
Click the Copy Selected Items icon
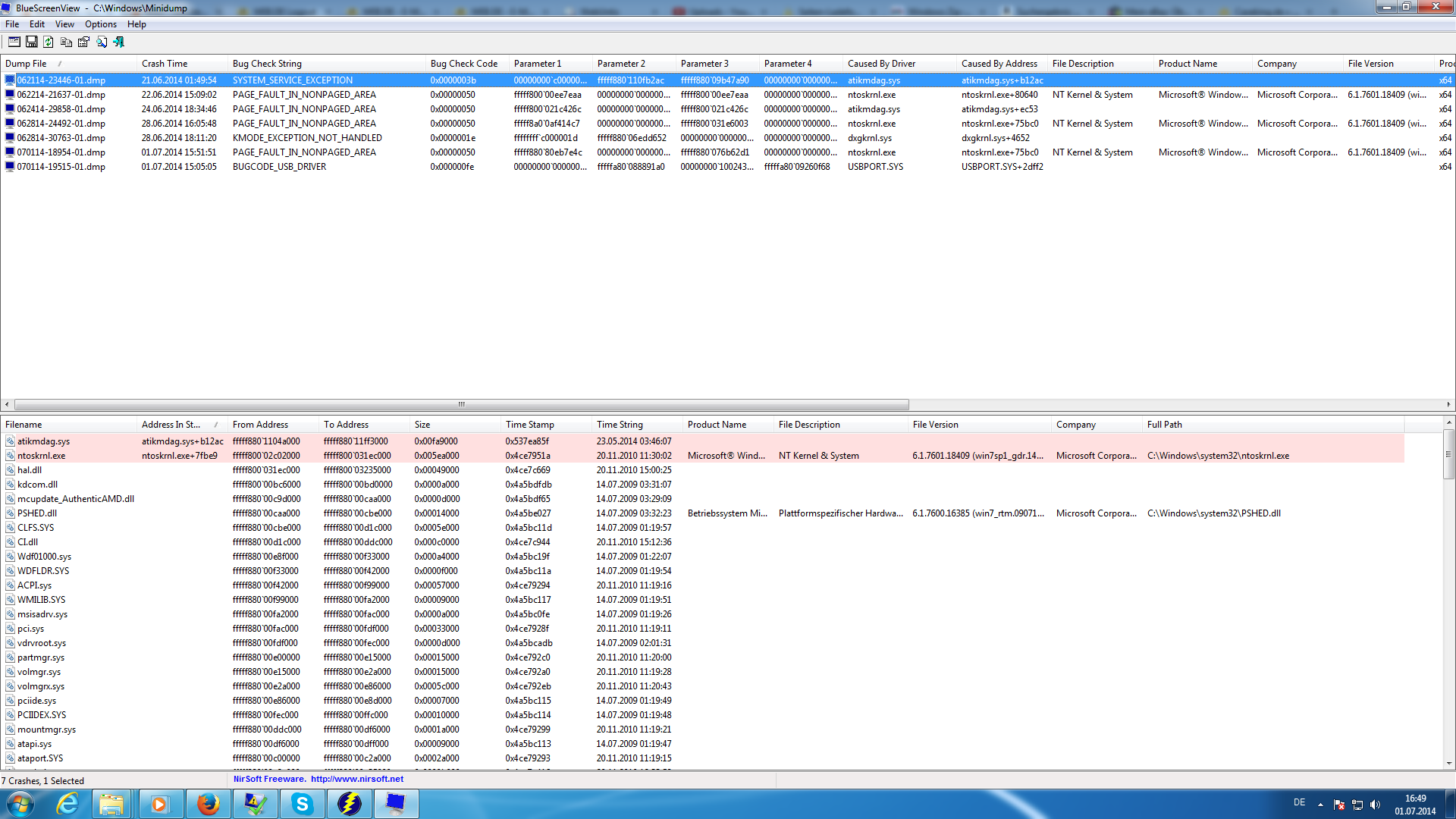66,42
